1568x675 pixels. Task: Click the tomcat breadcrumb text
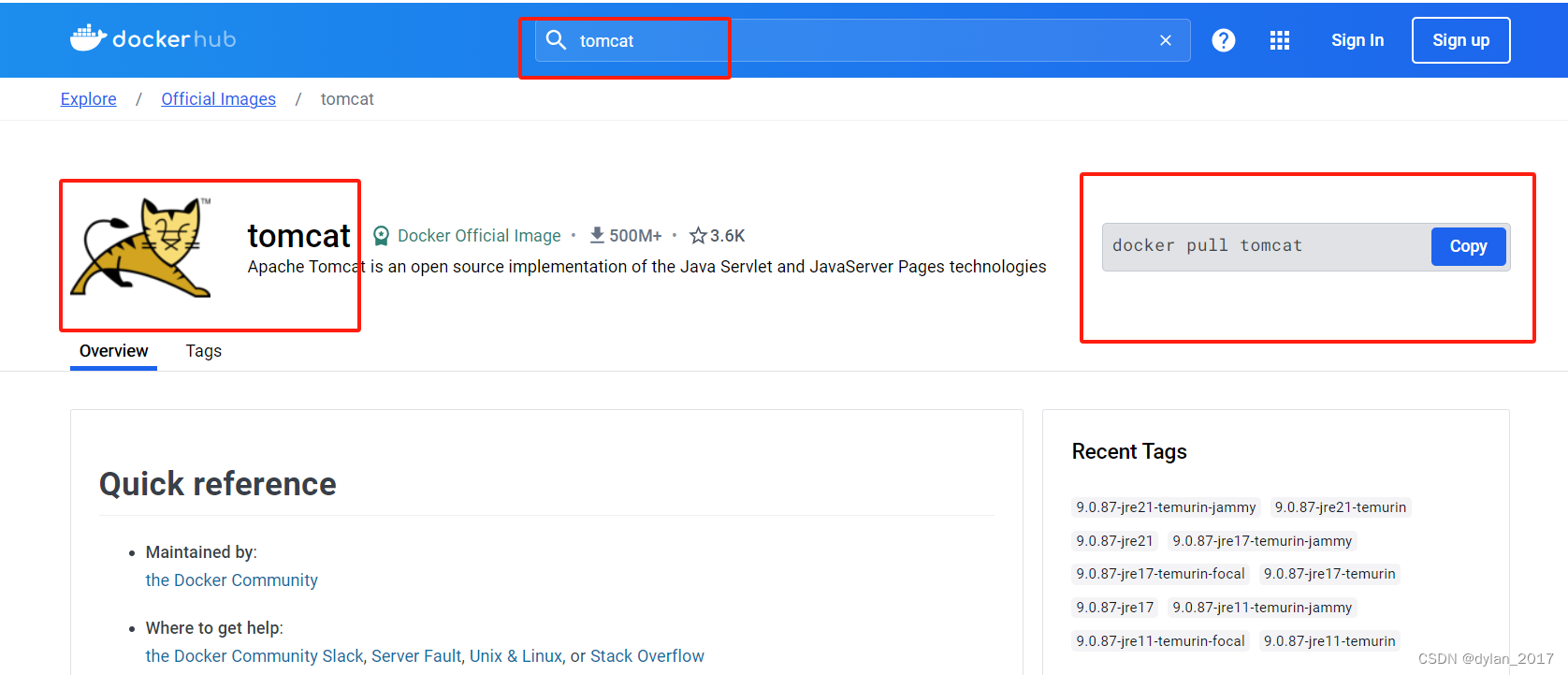[x=347, y=99]
